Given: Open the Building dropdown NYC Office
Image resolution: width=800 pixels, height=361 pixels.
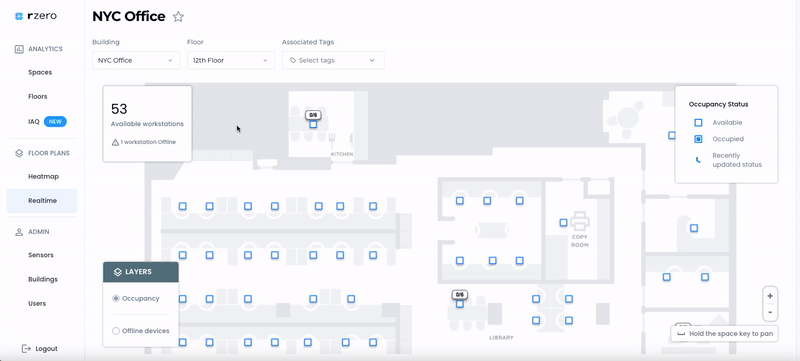Looking at the screenshot, I should point(136,60).
